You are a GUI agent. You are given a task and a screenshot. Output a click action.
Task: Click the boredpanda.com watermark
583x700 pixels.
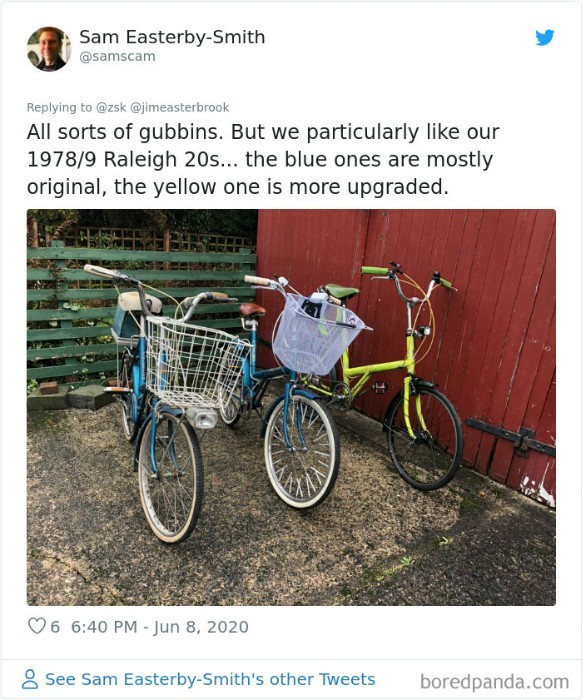point(494,682)
